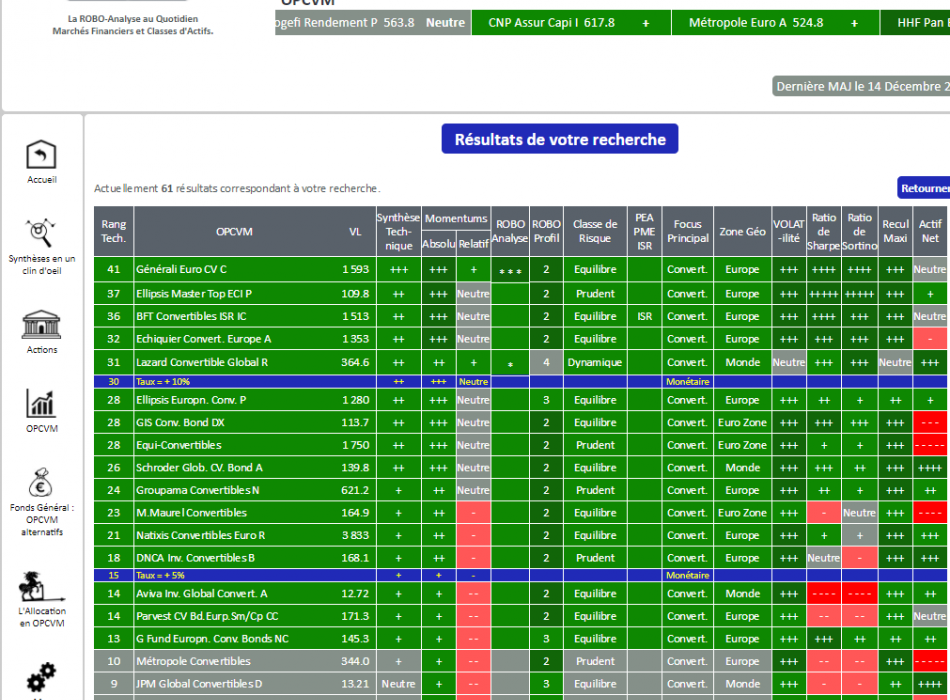Click the Monétaire cell in Taux +10% row

688,382
